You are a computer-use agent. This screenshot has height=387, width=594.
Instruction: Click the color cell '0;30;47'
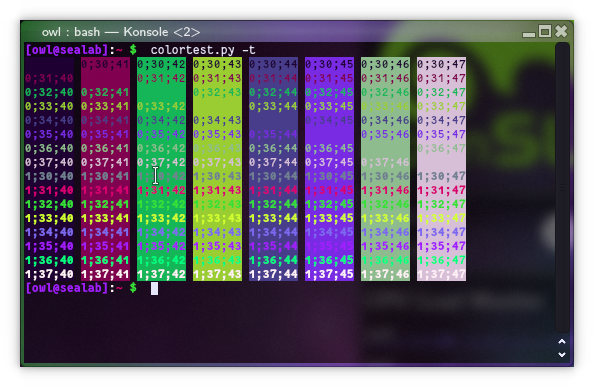click(x=441, y=64)
